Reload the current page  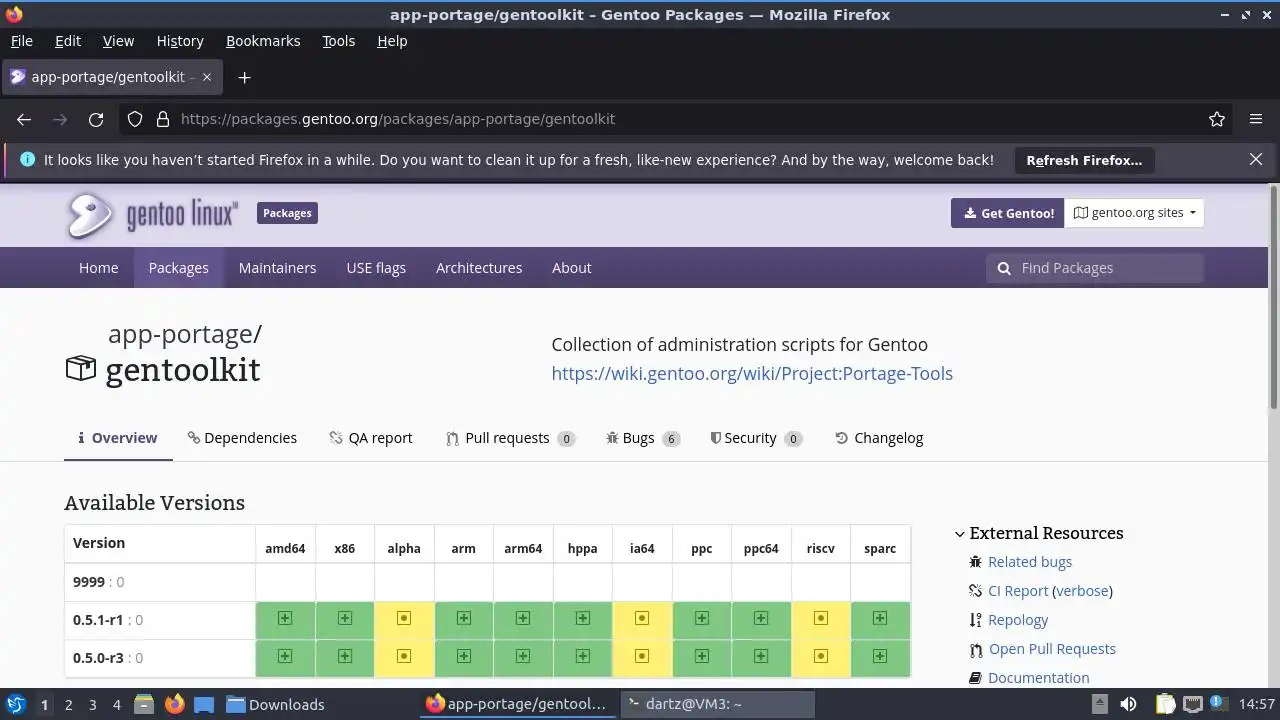coord(96,119)
